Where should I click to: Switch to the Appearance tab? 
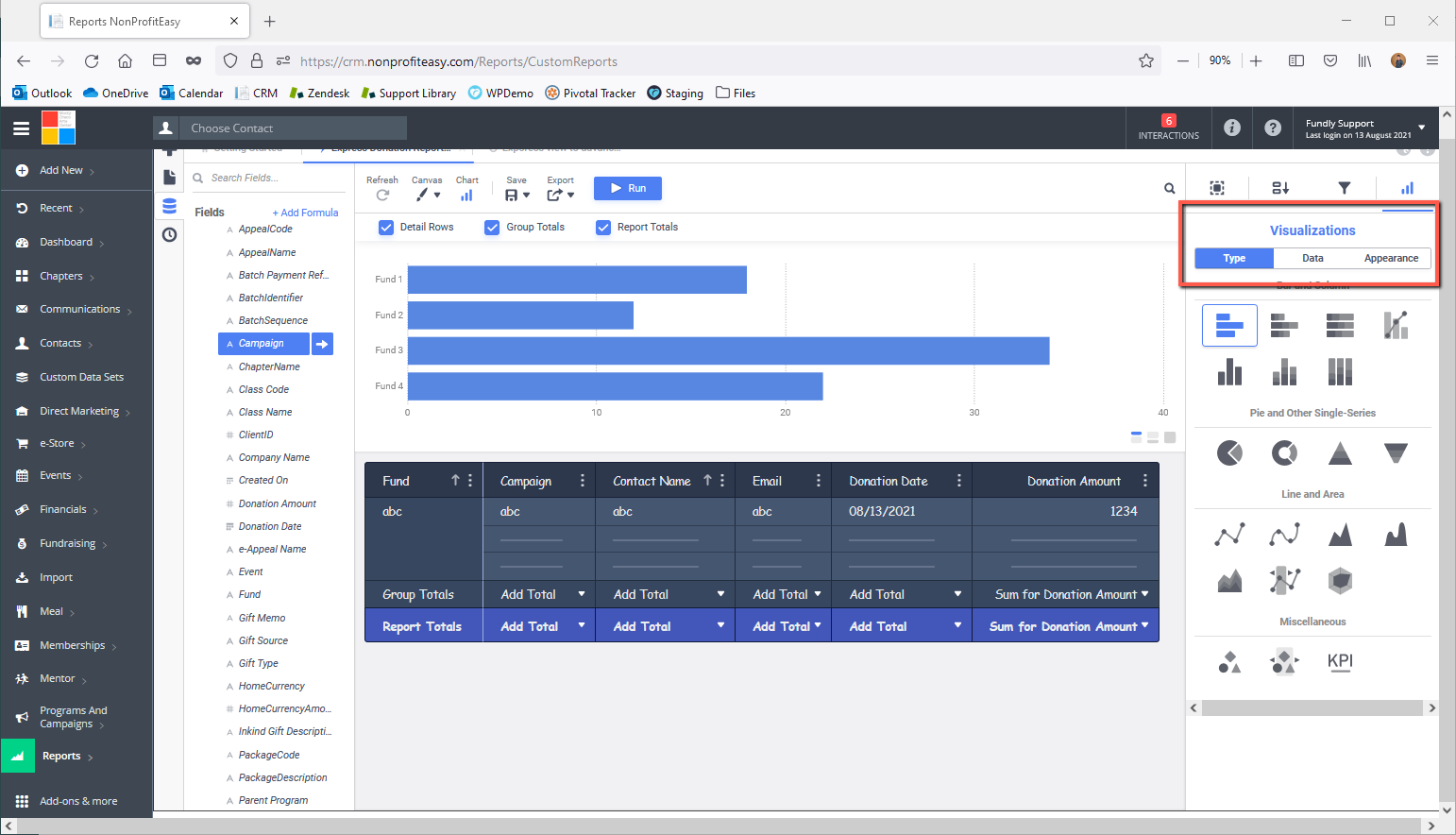pyautogui.click(x=1391, y=258)
